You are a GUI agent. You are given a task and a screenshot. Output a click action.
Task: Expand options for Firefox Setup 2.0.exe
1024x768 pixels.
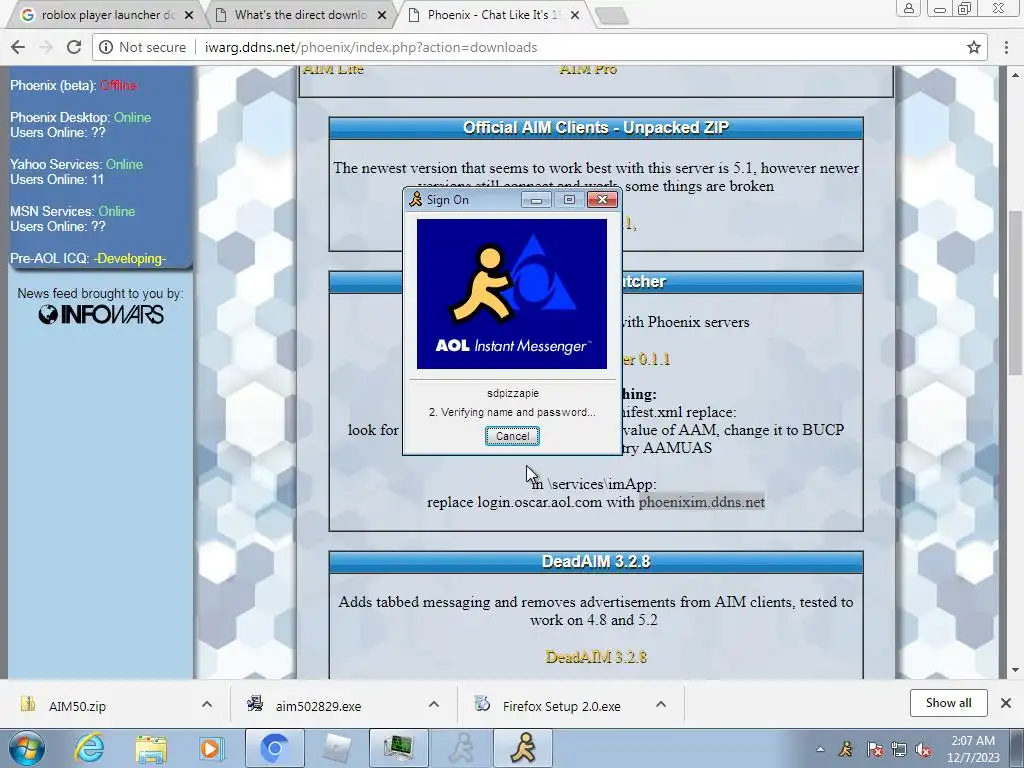pos(660,704)
